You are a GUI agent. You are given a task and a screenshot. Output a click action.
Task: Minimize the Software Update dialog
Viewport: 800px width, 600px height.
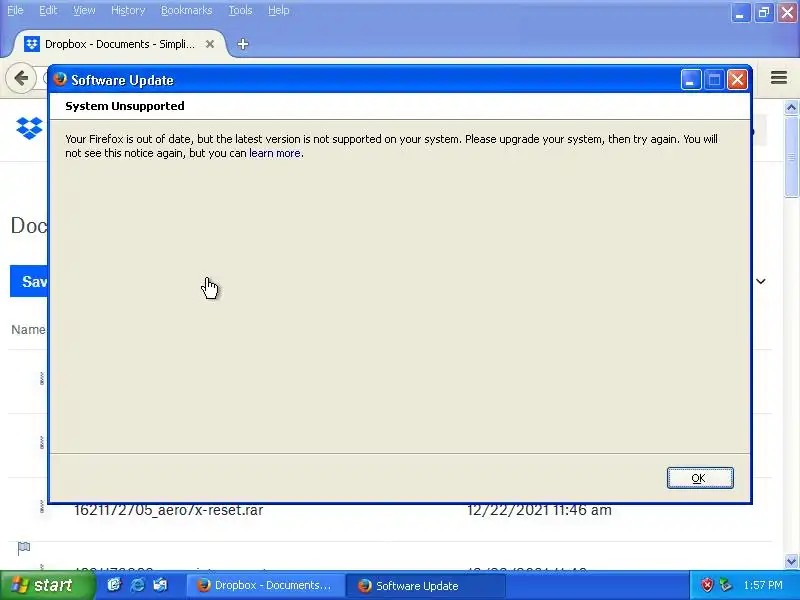click(x=690, y=80)
